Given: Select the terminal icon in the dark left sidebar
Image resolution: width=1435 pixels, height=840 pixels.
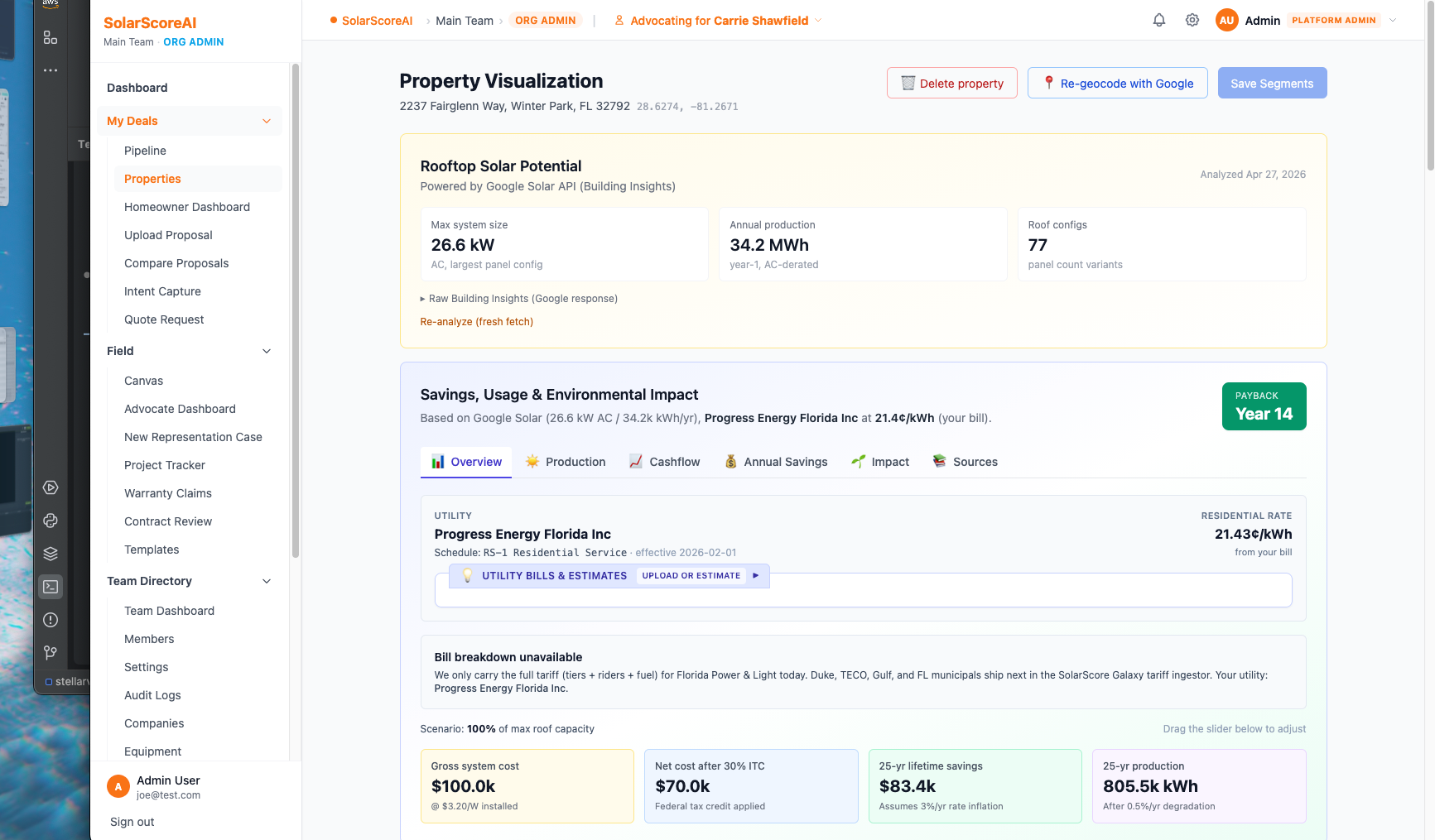Looking at the screenshot, I should click(51, 587).
